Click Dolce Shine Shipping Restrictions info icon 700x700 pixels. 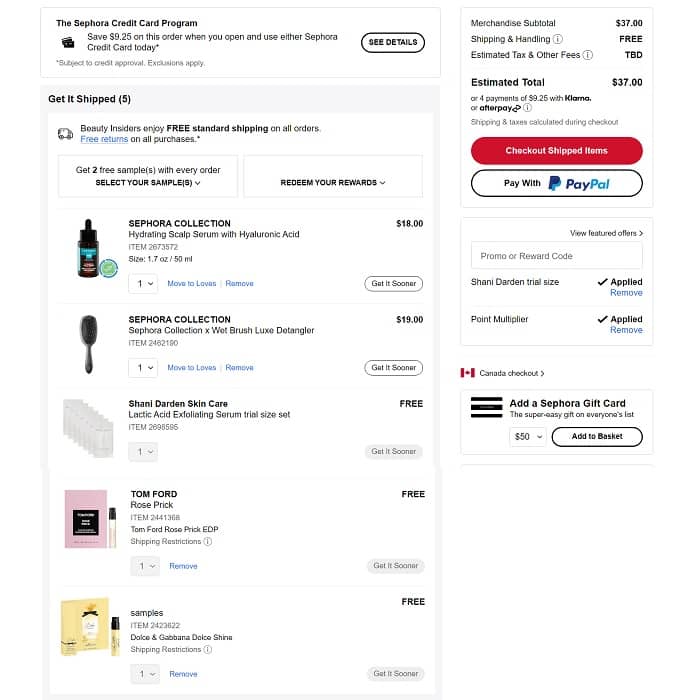pos(208,649)
